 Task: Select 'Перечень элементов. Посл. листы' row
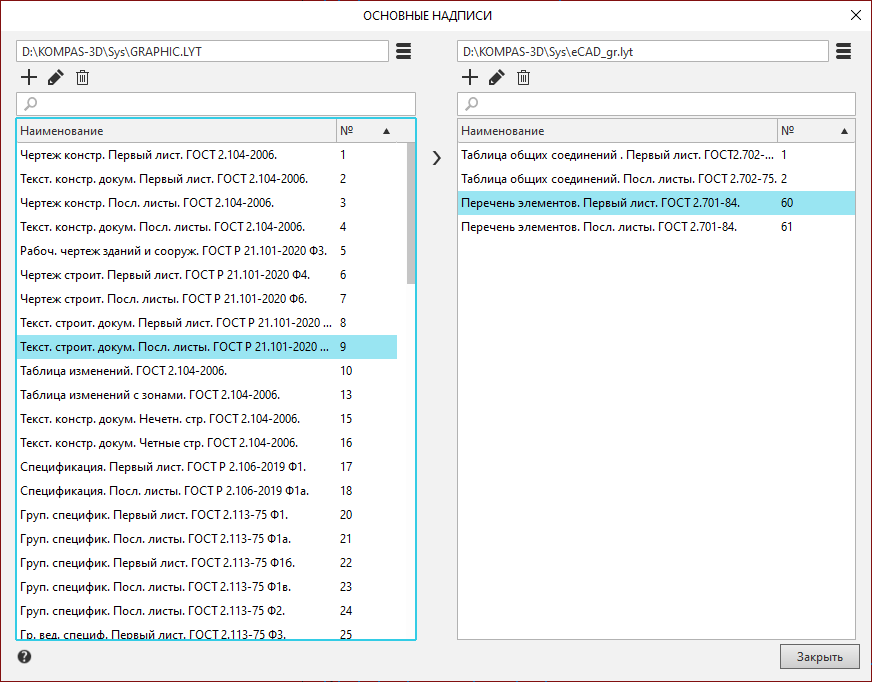pyautogui.click(x=598, y=227)
